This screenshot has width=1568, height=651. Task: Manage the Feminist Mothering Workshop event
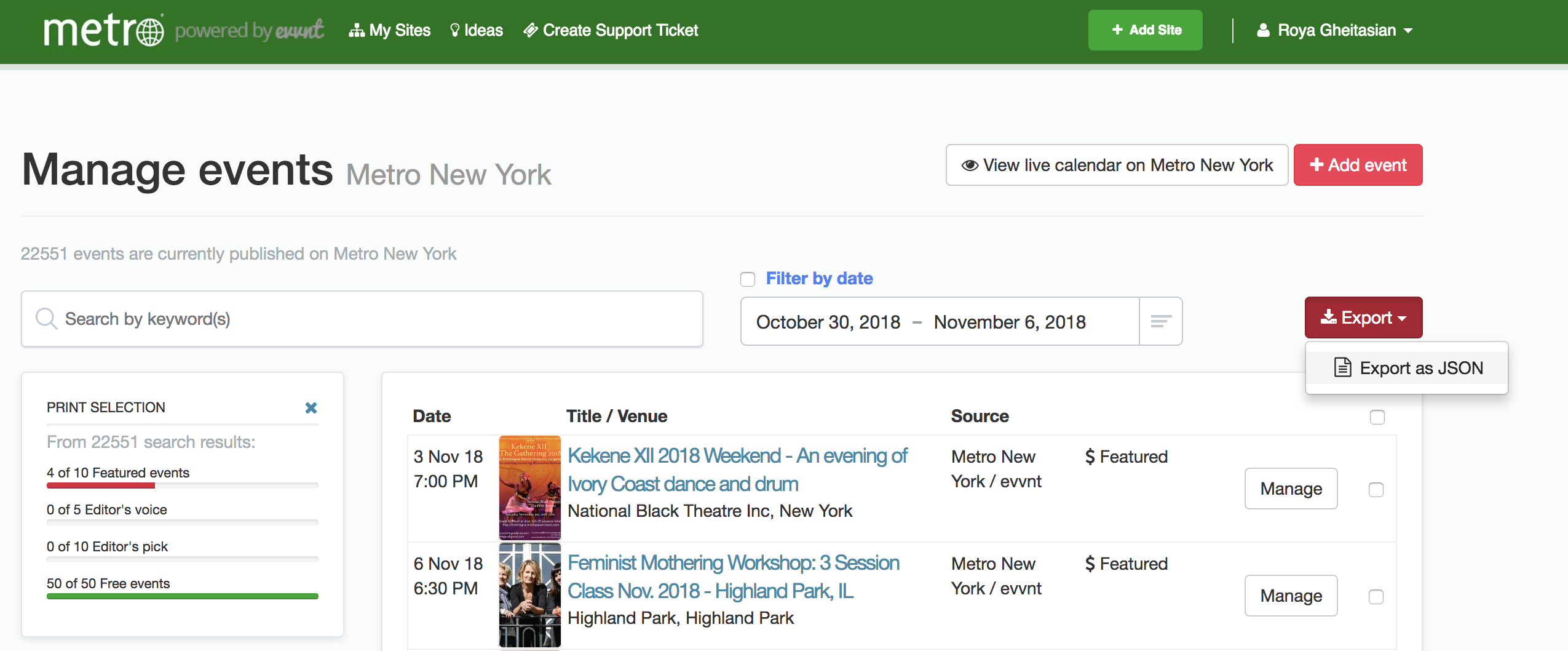(x=1291, y=596)
